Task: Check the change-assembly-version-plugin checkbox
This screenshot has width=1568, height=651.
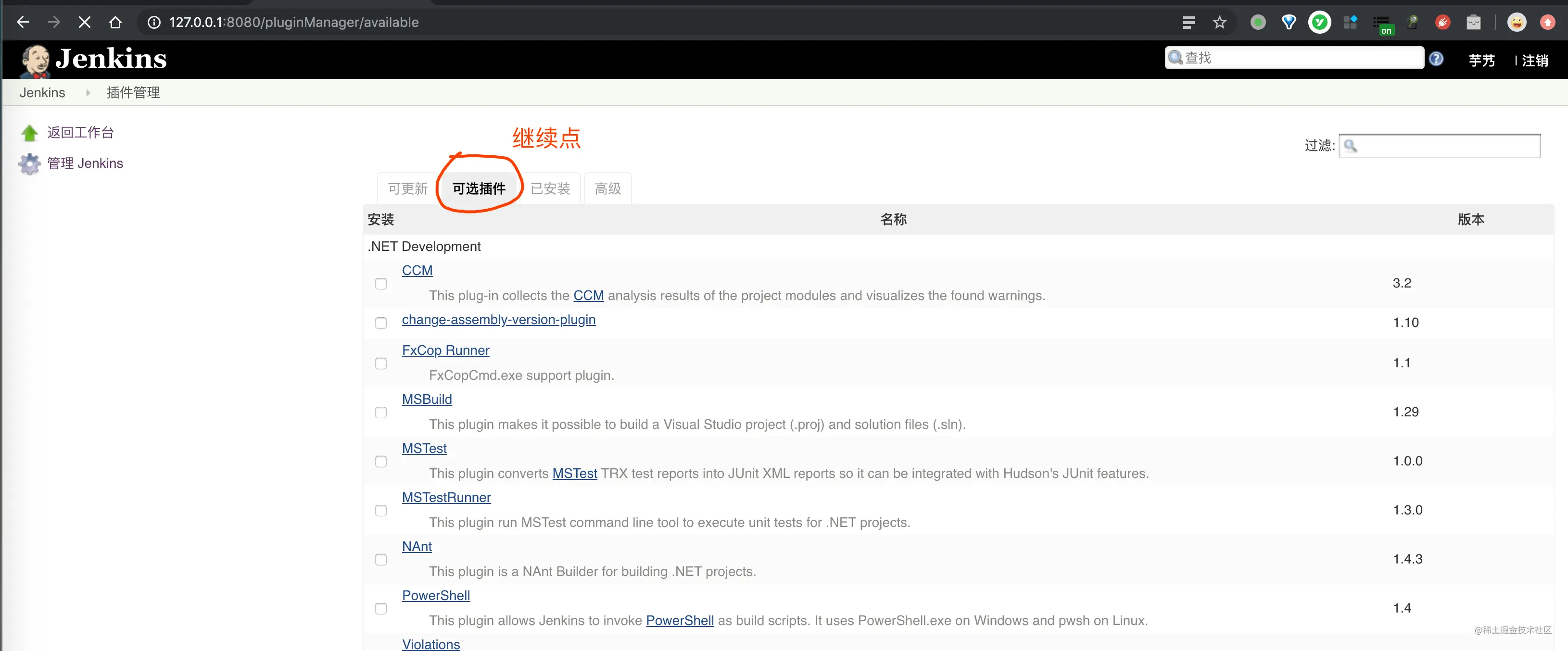Action: pos(381,323)
